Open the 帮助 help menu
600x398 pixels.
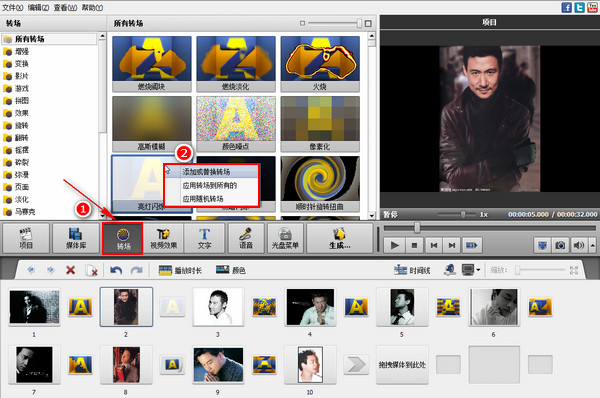[92, 7]
